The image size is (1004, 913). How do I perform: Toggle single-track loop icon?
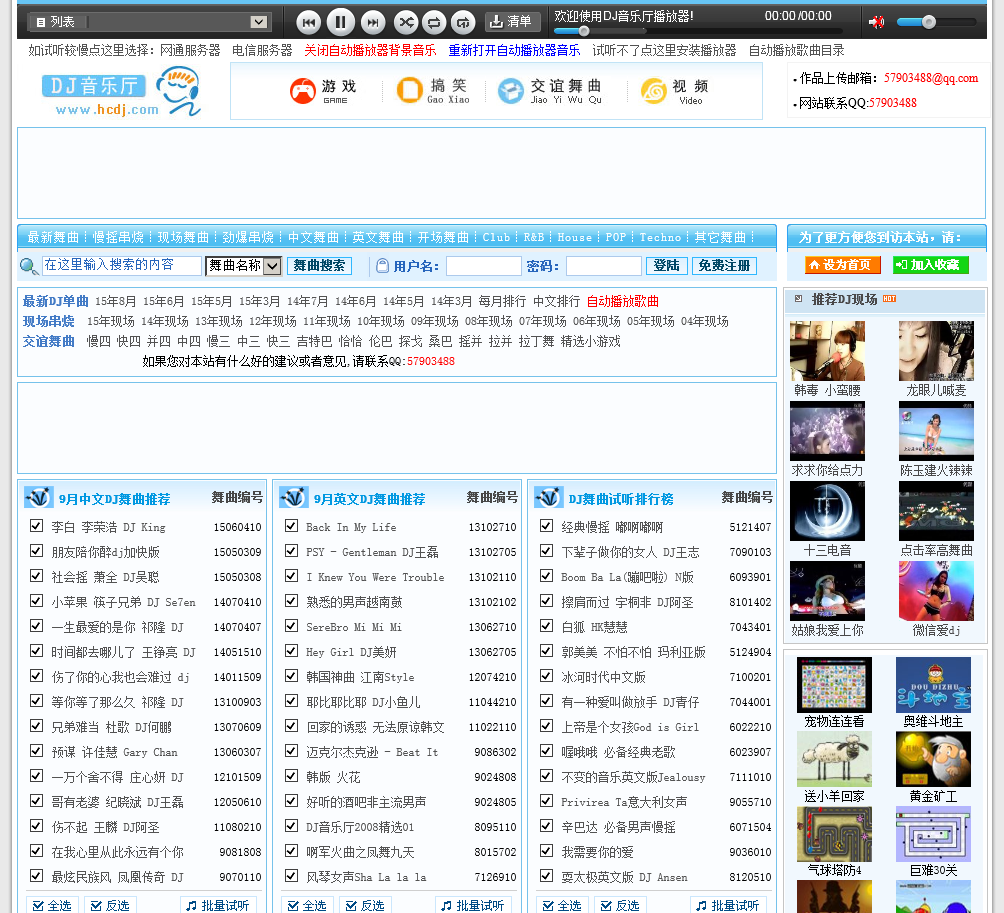pos(463,22)
